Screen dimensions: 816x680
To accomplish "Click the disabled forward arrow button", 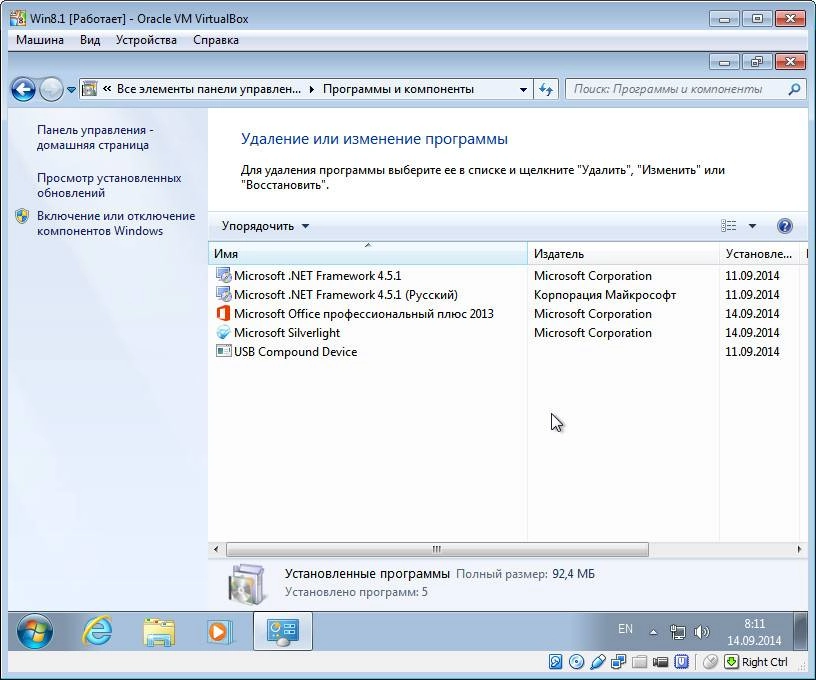I will 51,89.
